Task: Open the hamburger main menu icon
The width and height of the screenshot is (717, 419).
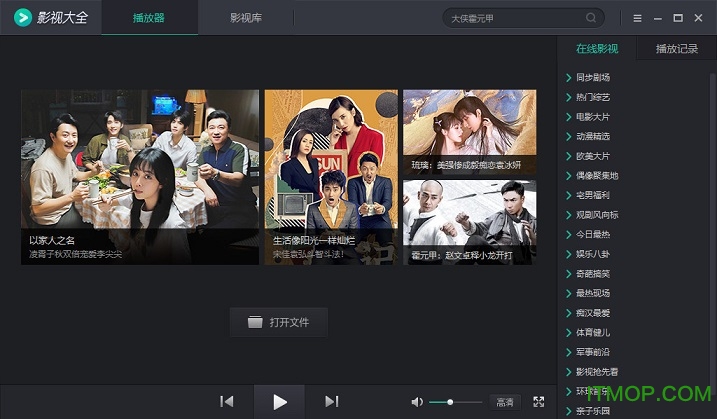Action: [637, 18]
